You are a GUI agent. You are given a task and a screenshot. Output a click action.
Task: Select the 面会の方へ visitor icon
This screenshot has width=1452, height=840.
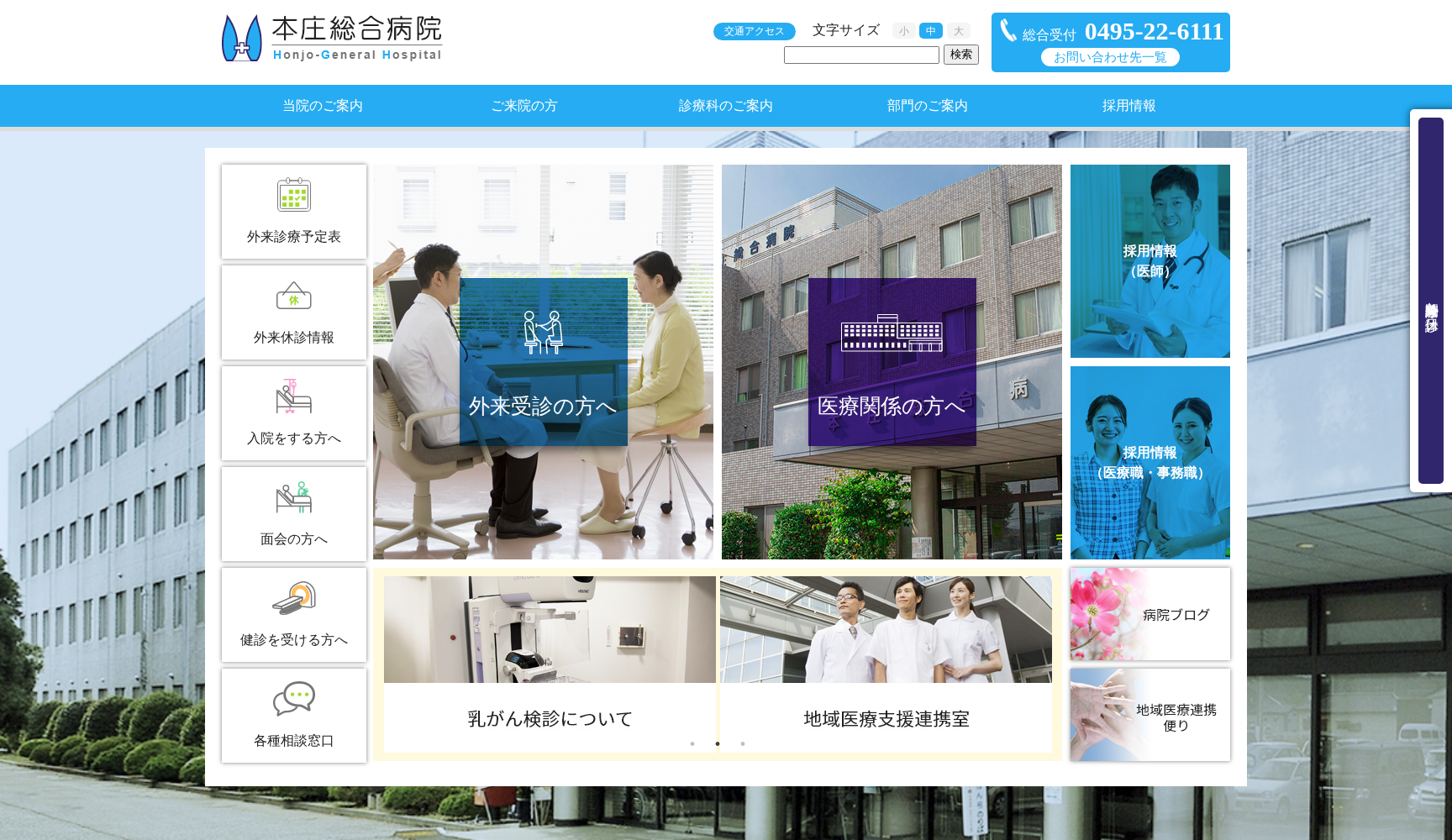click(294, 498)
